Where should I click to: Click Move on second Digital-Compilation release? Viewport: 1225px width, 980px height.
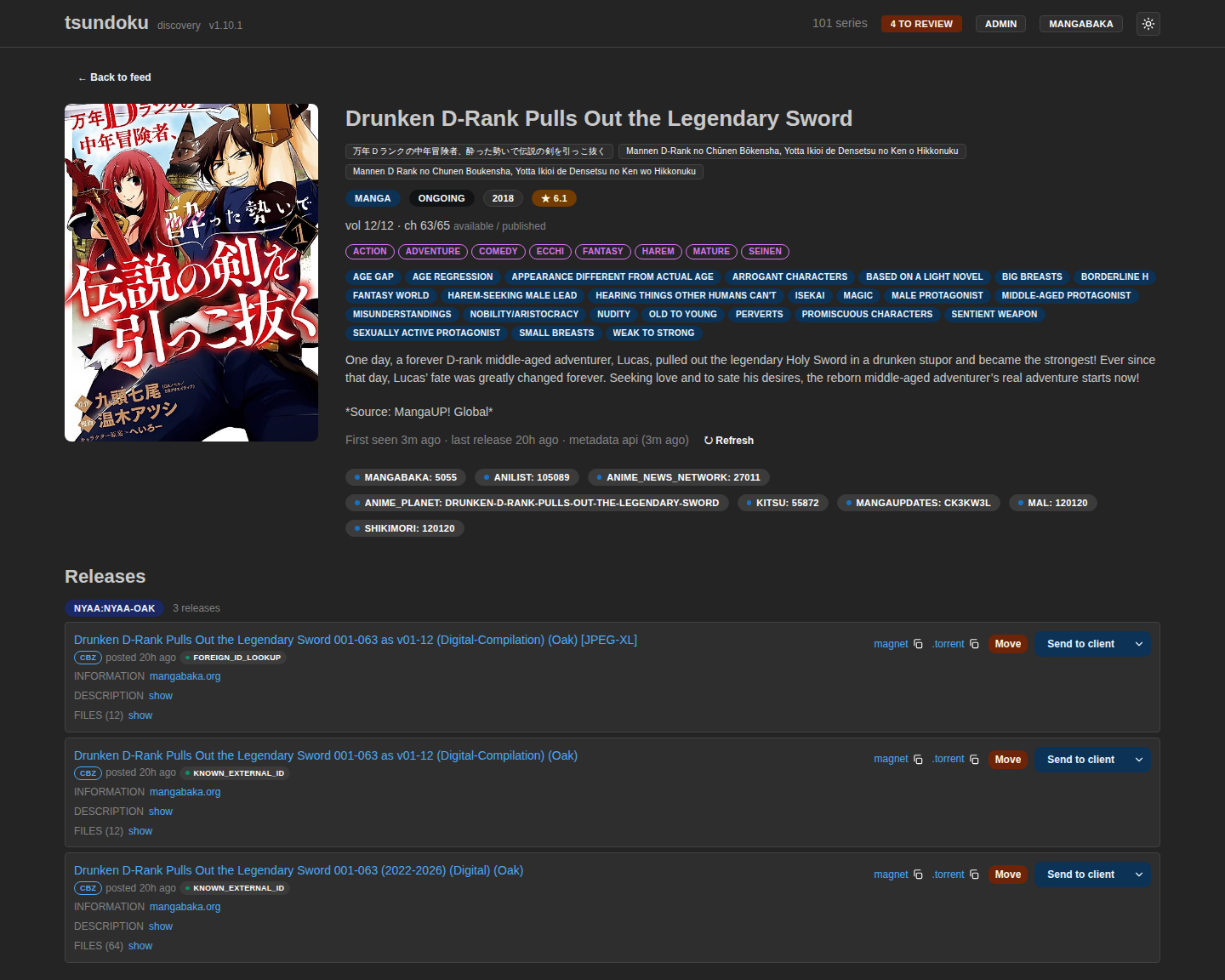1007,760
